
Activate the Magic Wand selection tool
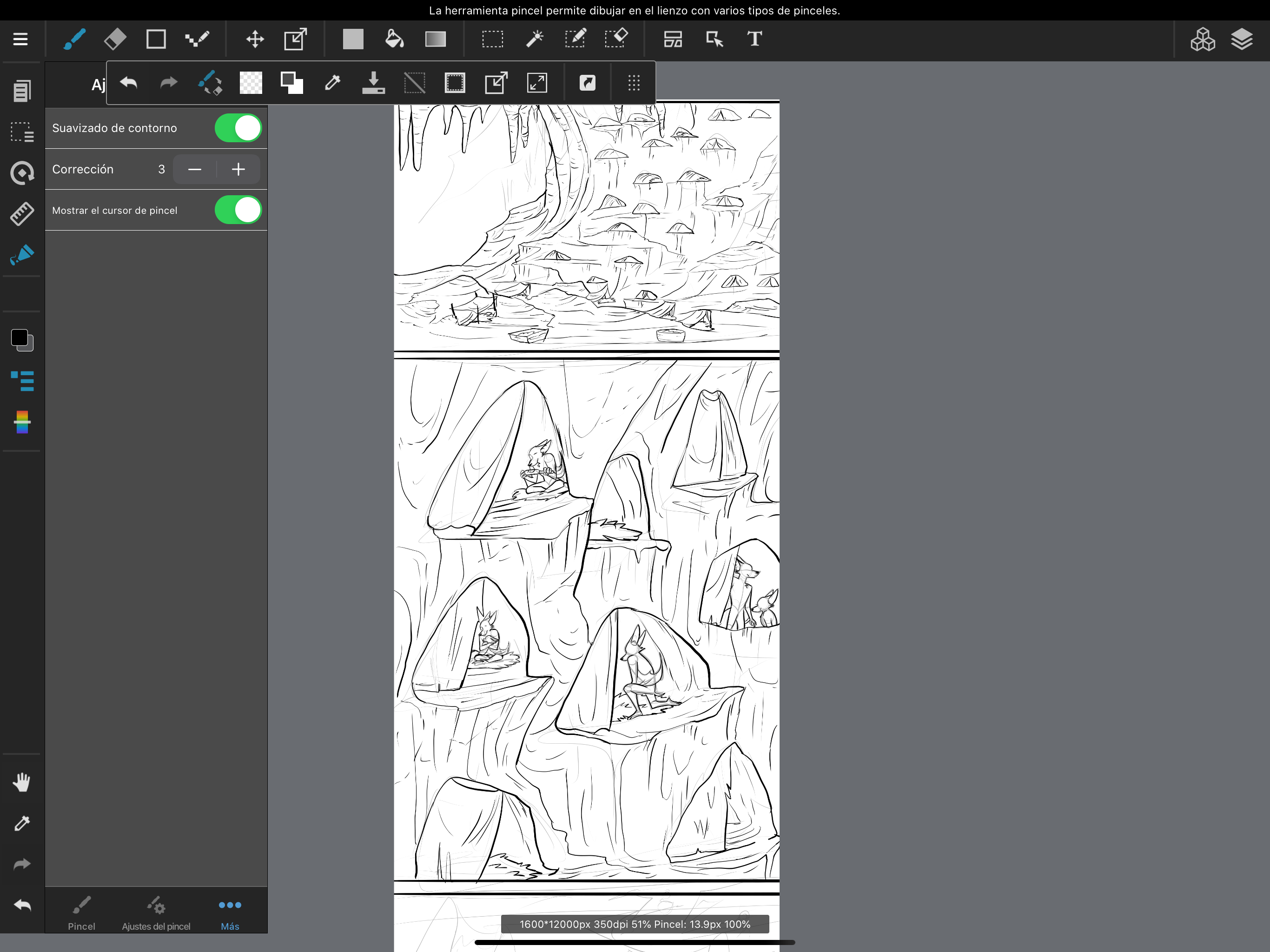click(x=534, y=39)
